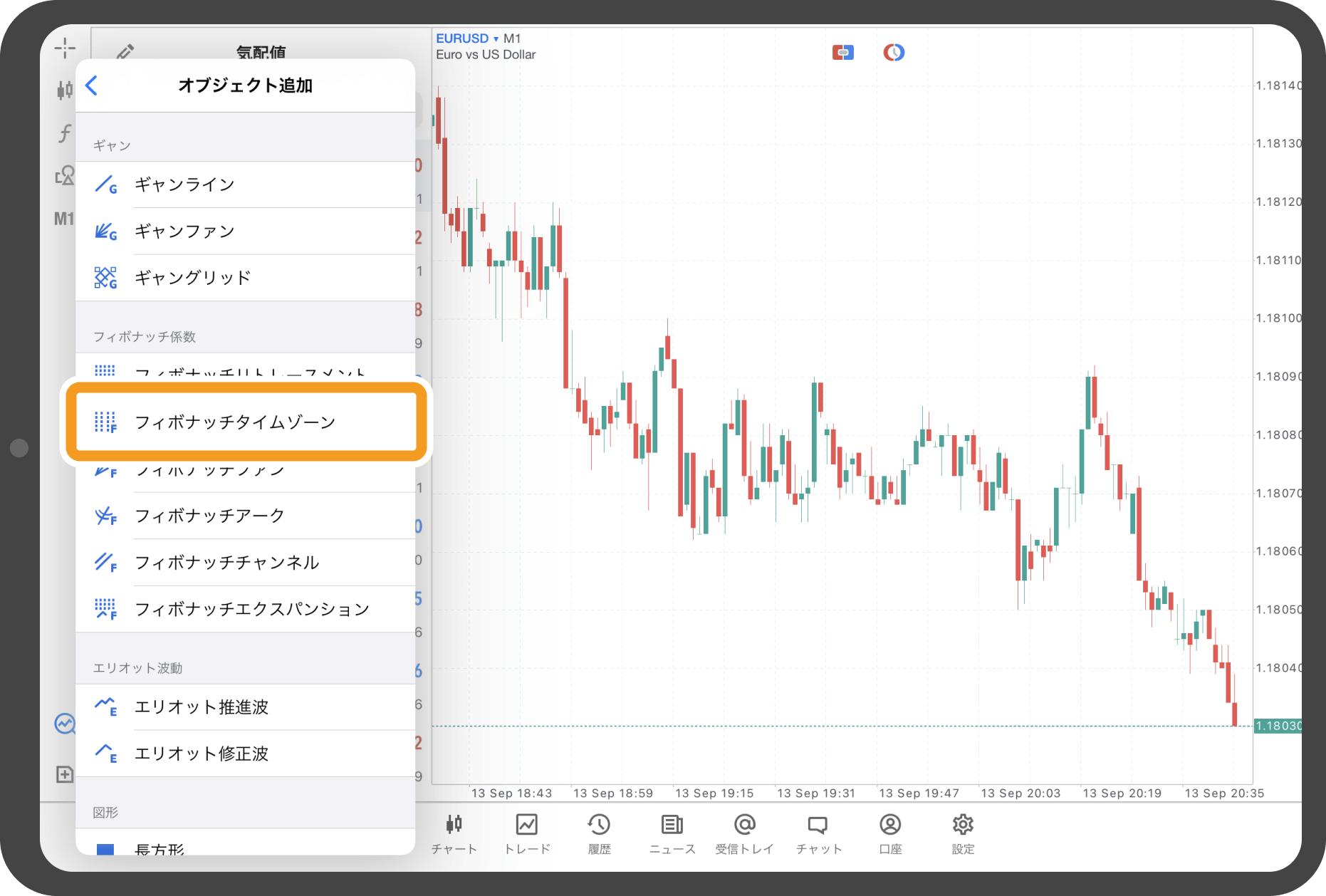This screenshot has height=896, width=1326.
Task: Click the blue 長方形 color square
Action: coord(105,849)
